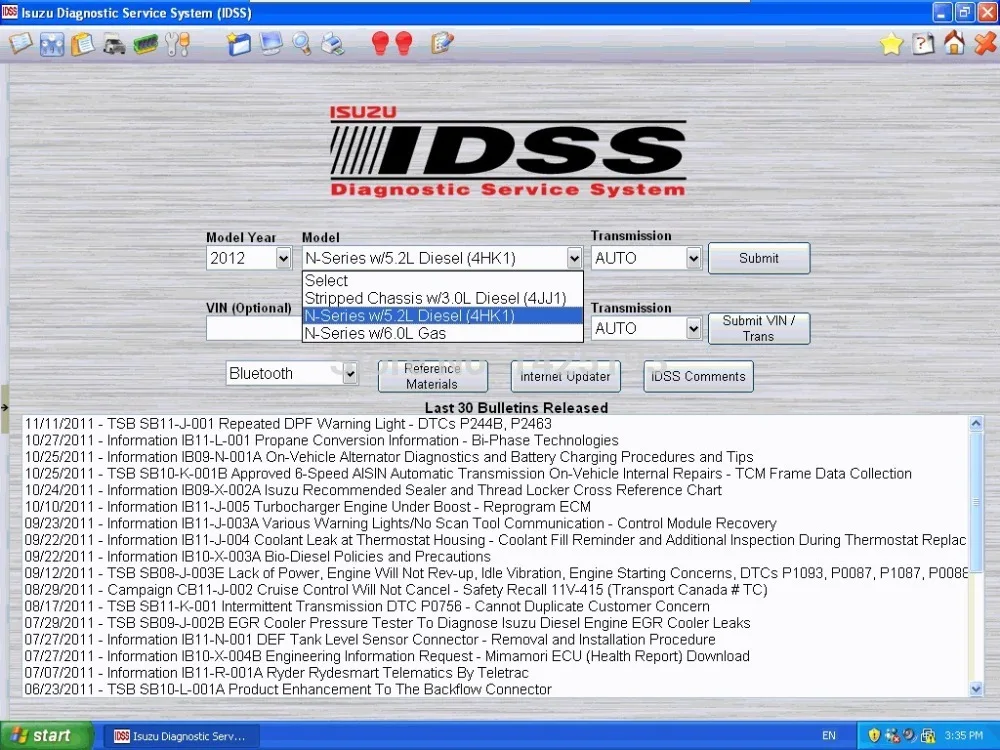Click the VIN (Optional) input field
1000x750 pixels.
click(x=254, y=328)
